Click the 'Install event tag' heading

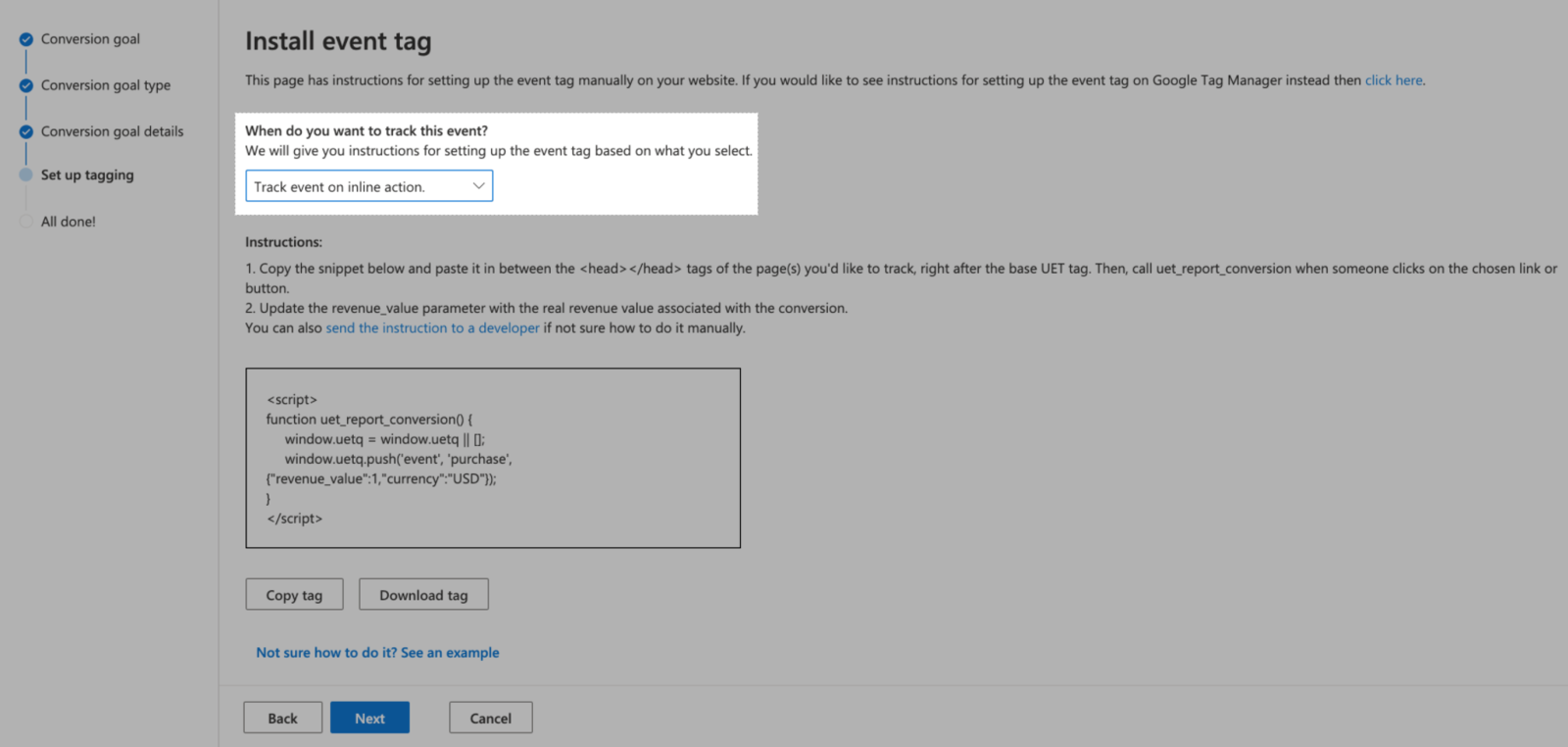(338, 41)
